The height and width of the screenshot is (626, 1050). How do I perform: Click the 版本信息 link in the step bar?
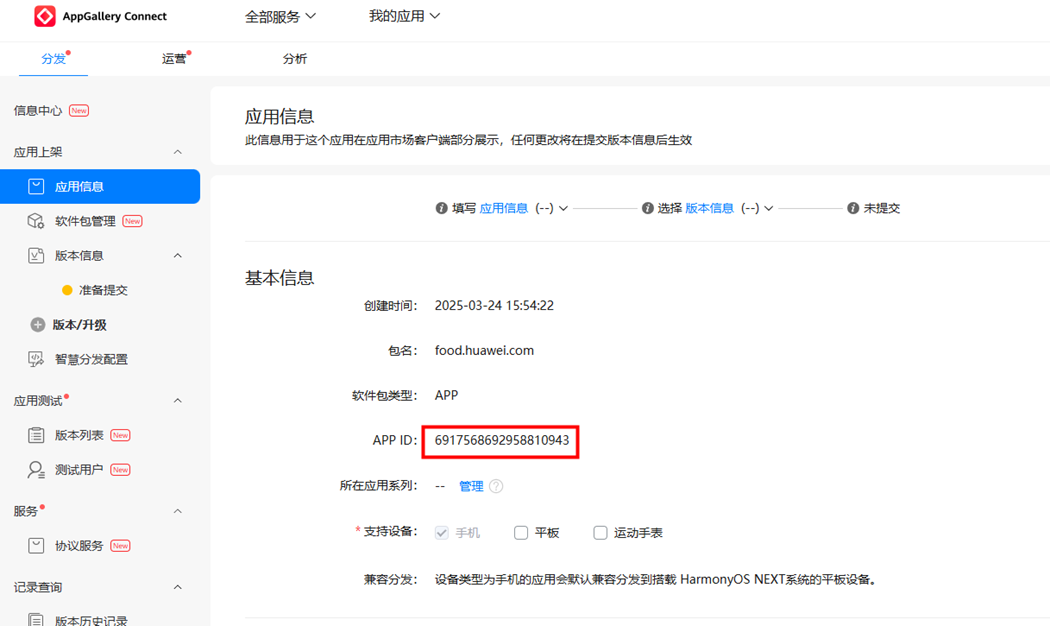tap(709, 208)
